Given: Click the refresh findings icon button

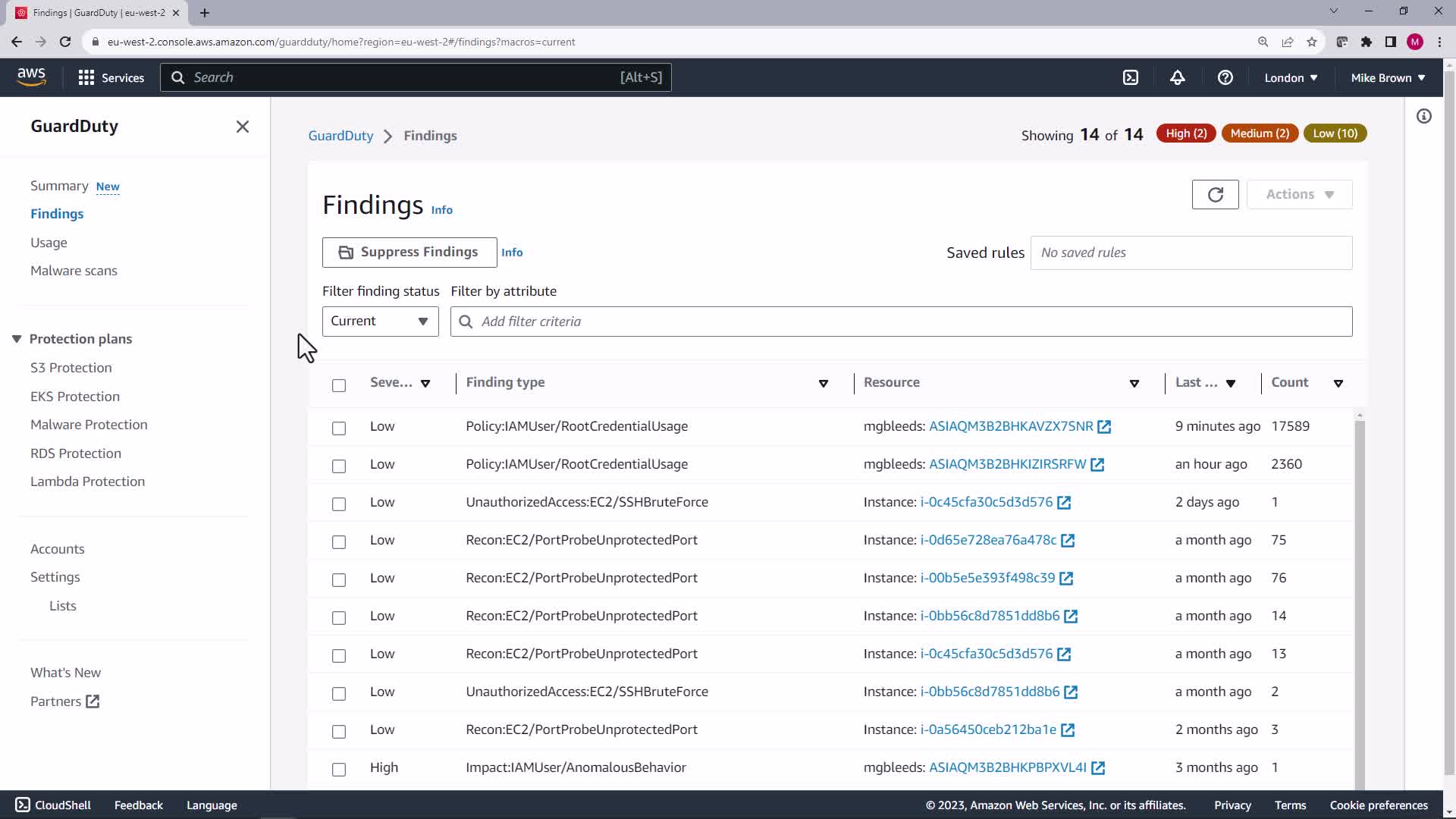Looking at the screenshot, I should click(x=1215, y=195).
